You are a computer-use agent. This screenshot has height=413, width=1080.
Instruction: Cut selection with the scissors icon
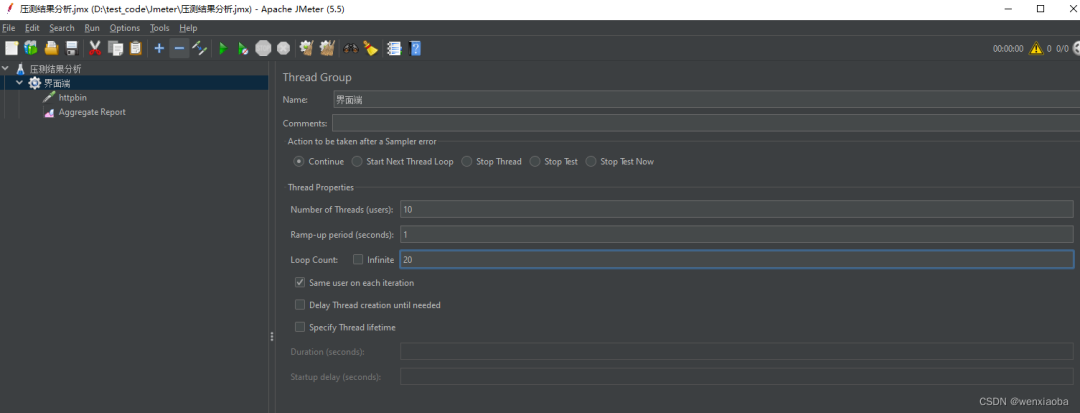click(95, 48)
